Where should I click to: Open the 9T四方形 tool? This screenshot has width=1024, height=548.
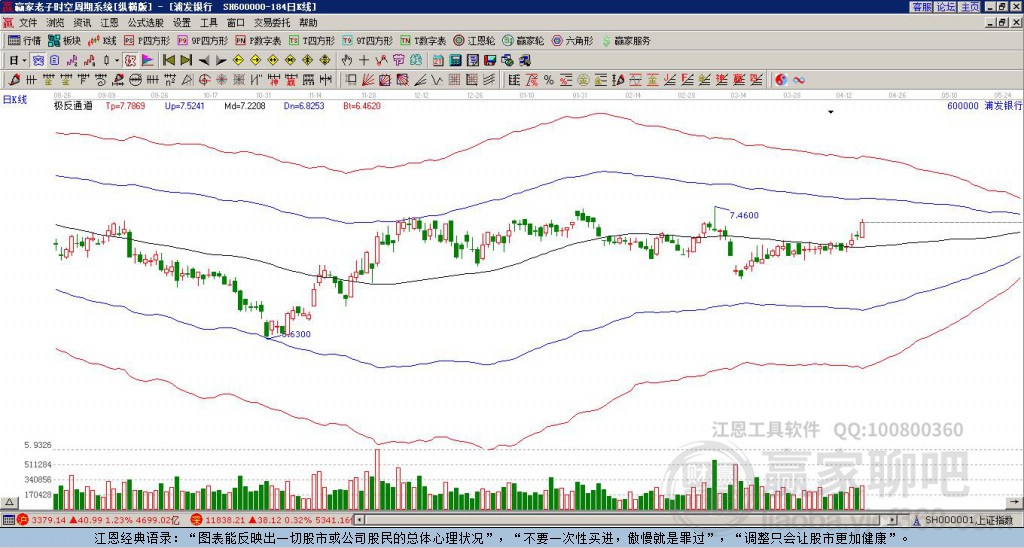(x=367, y=40)
